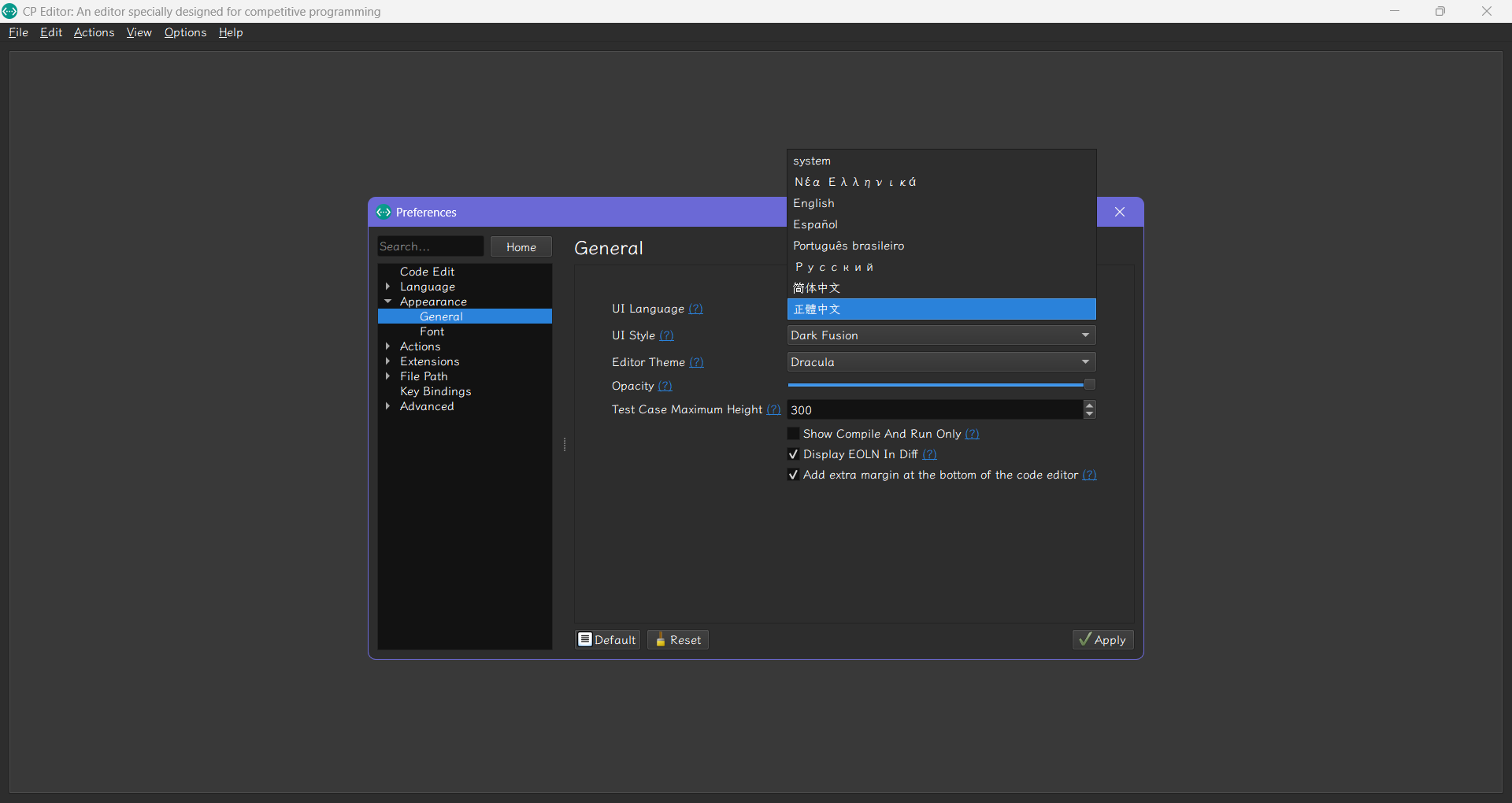This screenshot has height=803, width=1512.
Task: Expand the Advanced tree node
Action: tap(388, 406)
